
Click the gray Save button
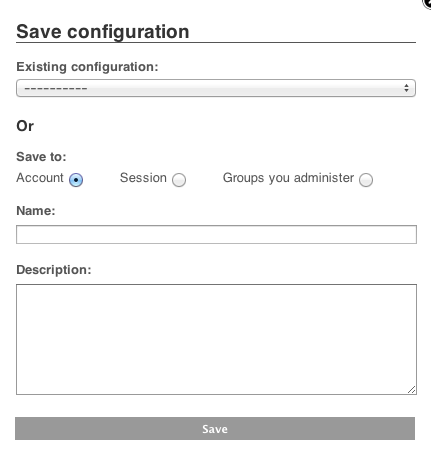click(215, 429)
